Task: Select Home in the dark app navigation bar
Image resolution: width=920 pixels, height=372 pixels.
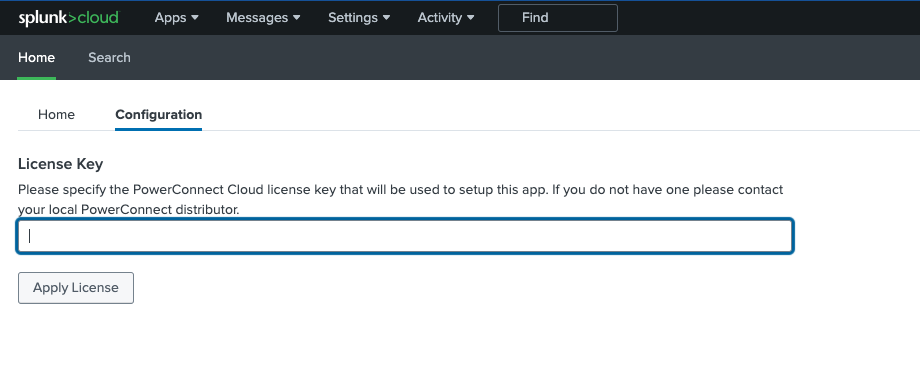Action: tap(36, 58)
